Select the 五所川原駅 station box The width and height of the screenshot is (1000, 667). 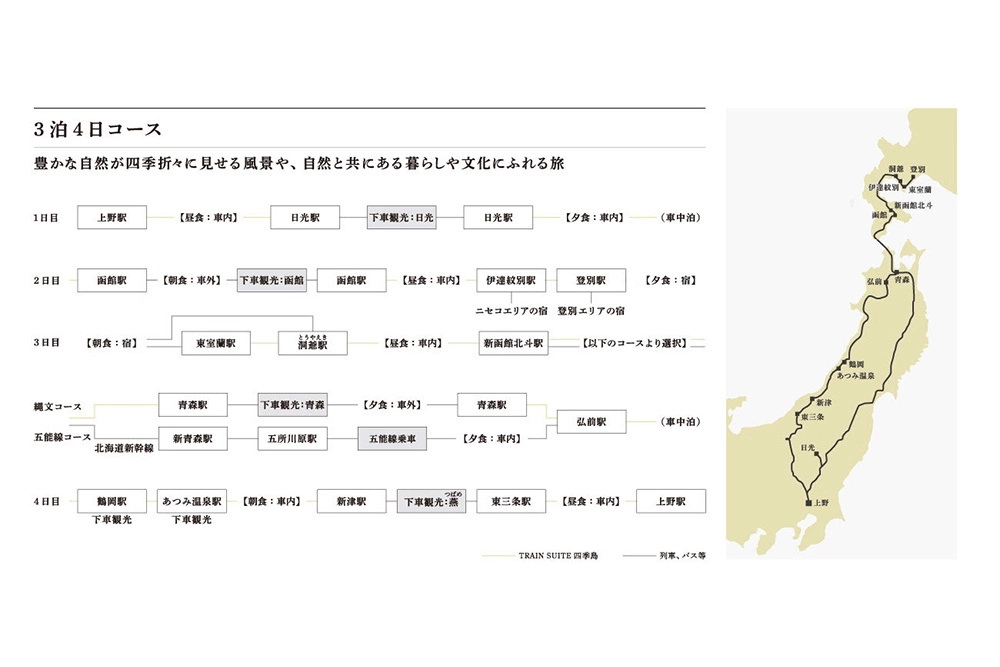coord(292,438)
